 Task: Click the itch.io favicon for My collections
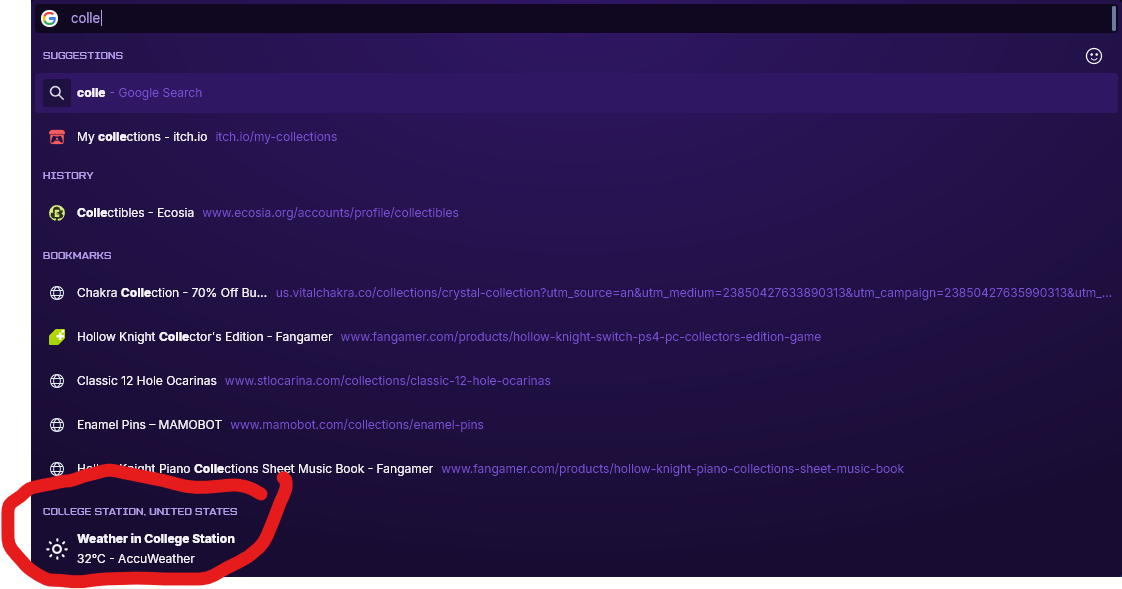pyautogui.click(x=57, y=137)
